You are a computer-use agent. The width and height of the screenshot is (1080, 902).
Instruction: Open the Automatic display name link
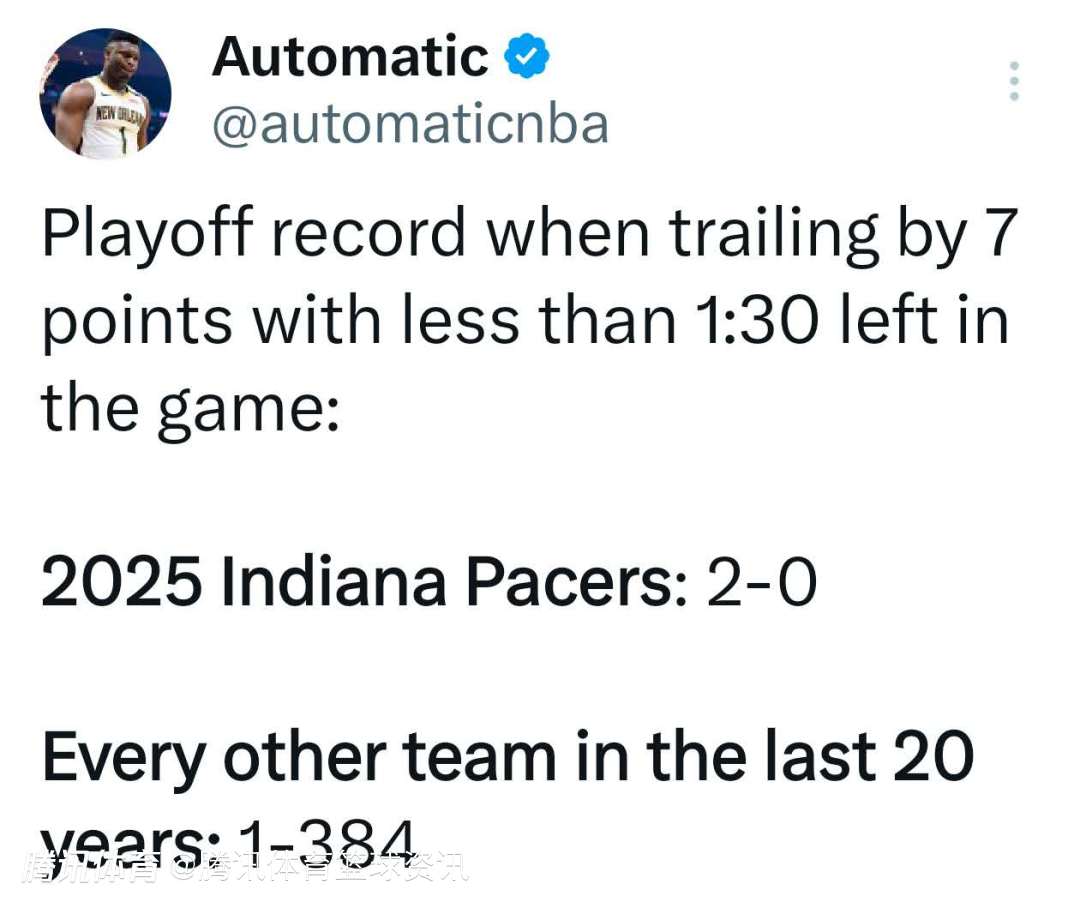(x=351, y=56)
